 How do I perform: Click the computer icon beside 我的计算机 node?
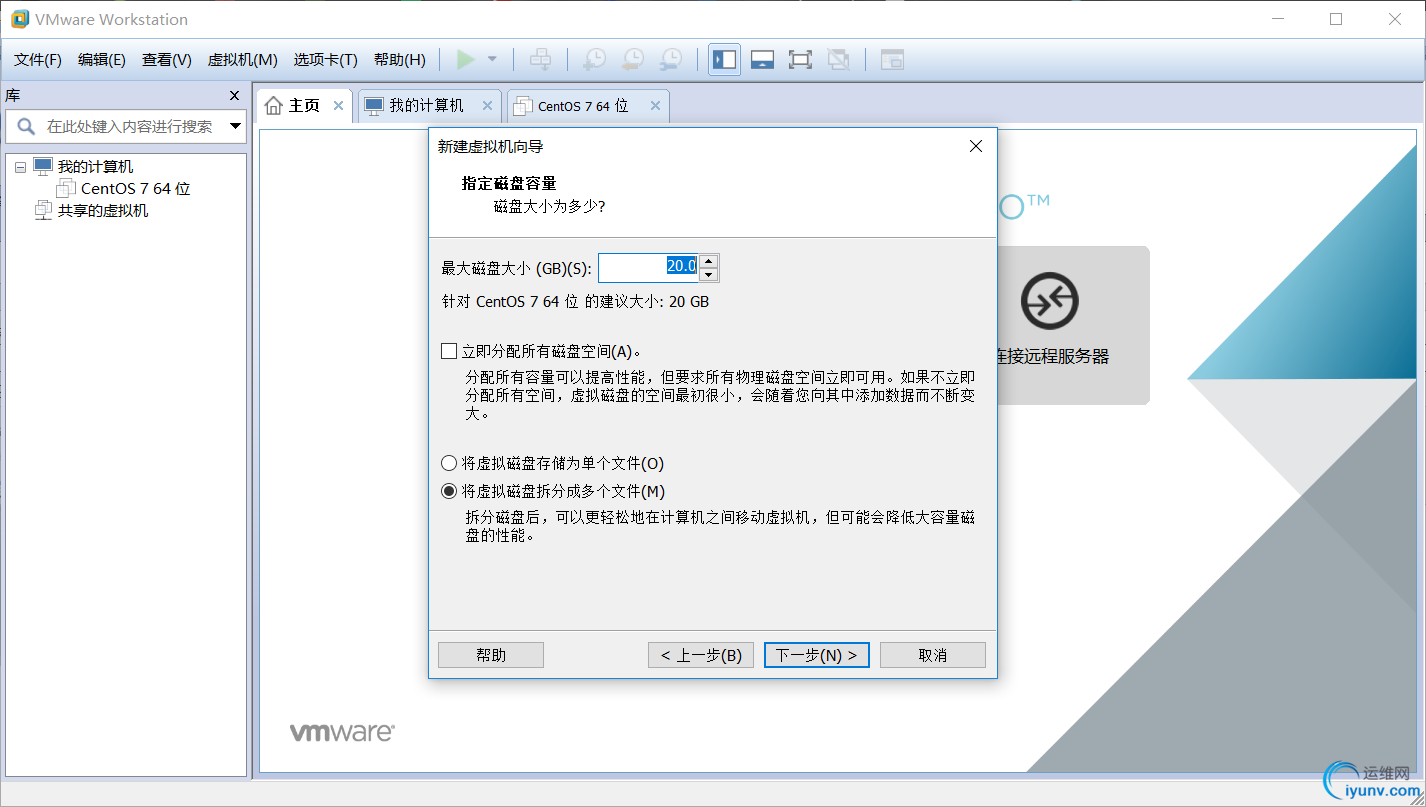pos(43,166)
